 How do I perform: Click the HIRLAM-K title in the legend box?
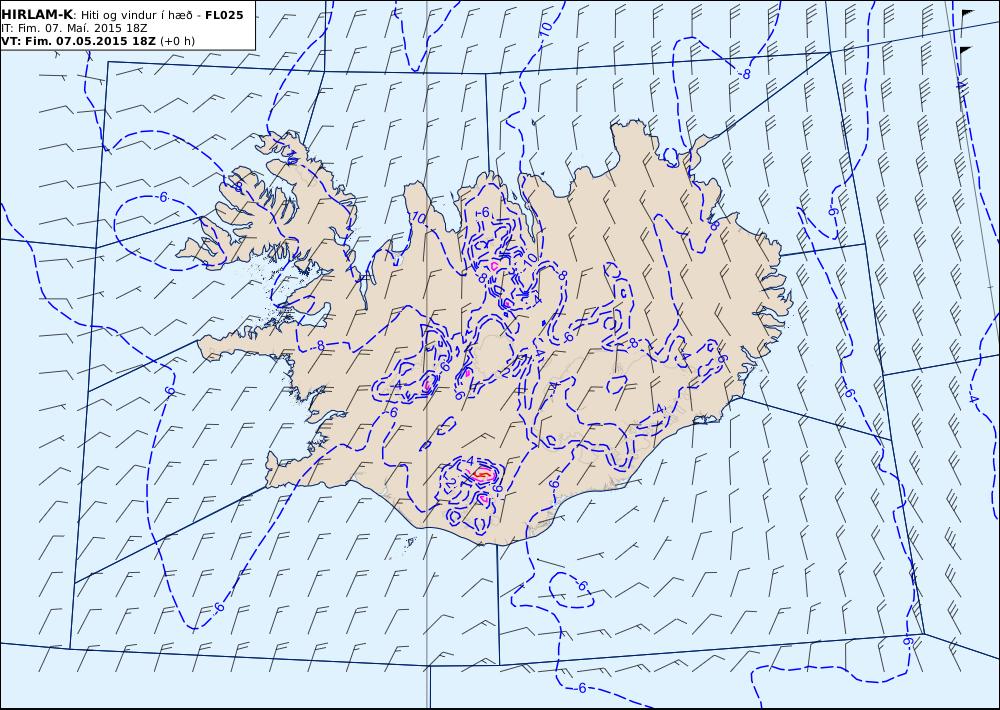point(37,15)
